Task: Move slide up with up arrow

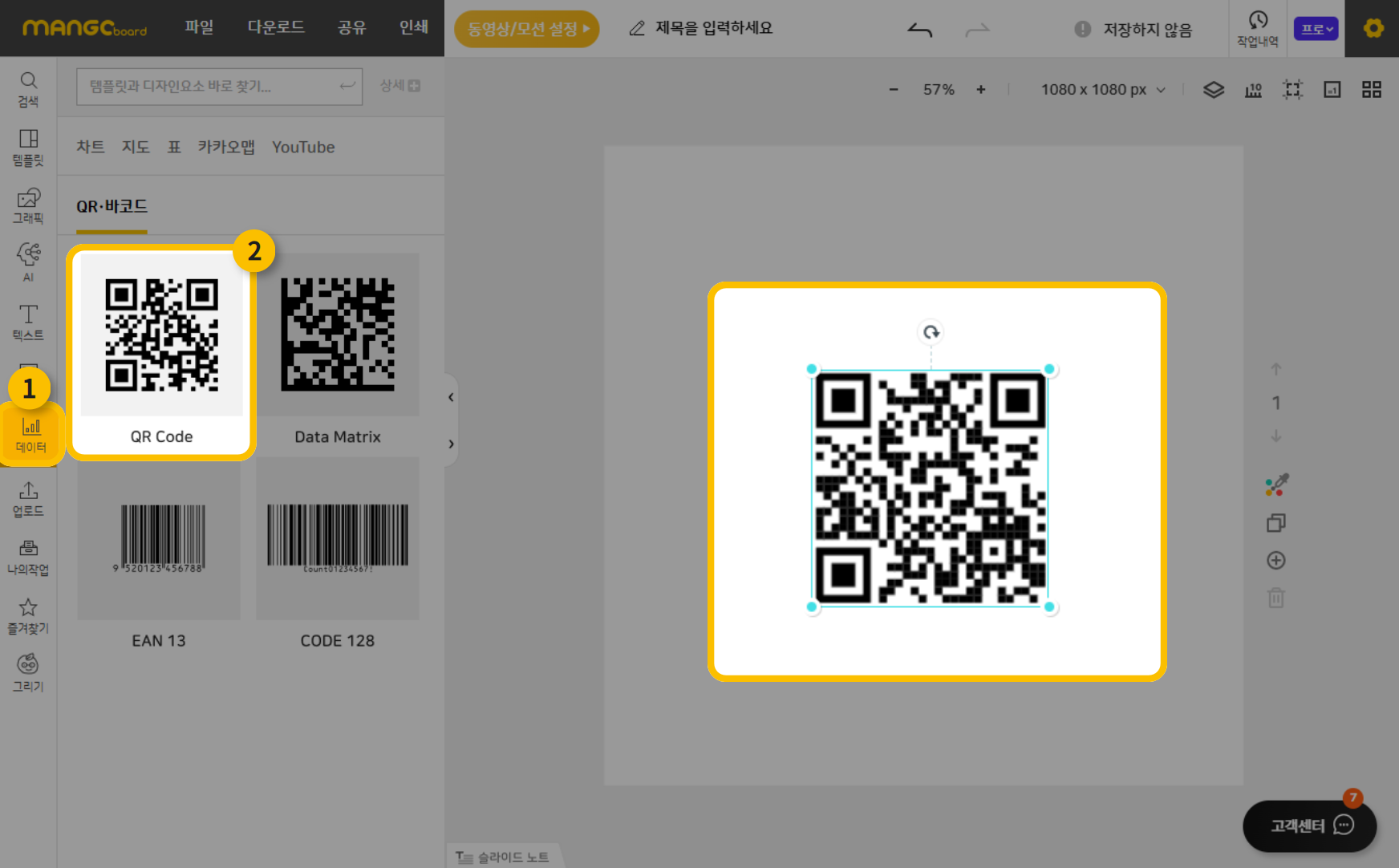Action: click(1275, 370)
